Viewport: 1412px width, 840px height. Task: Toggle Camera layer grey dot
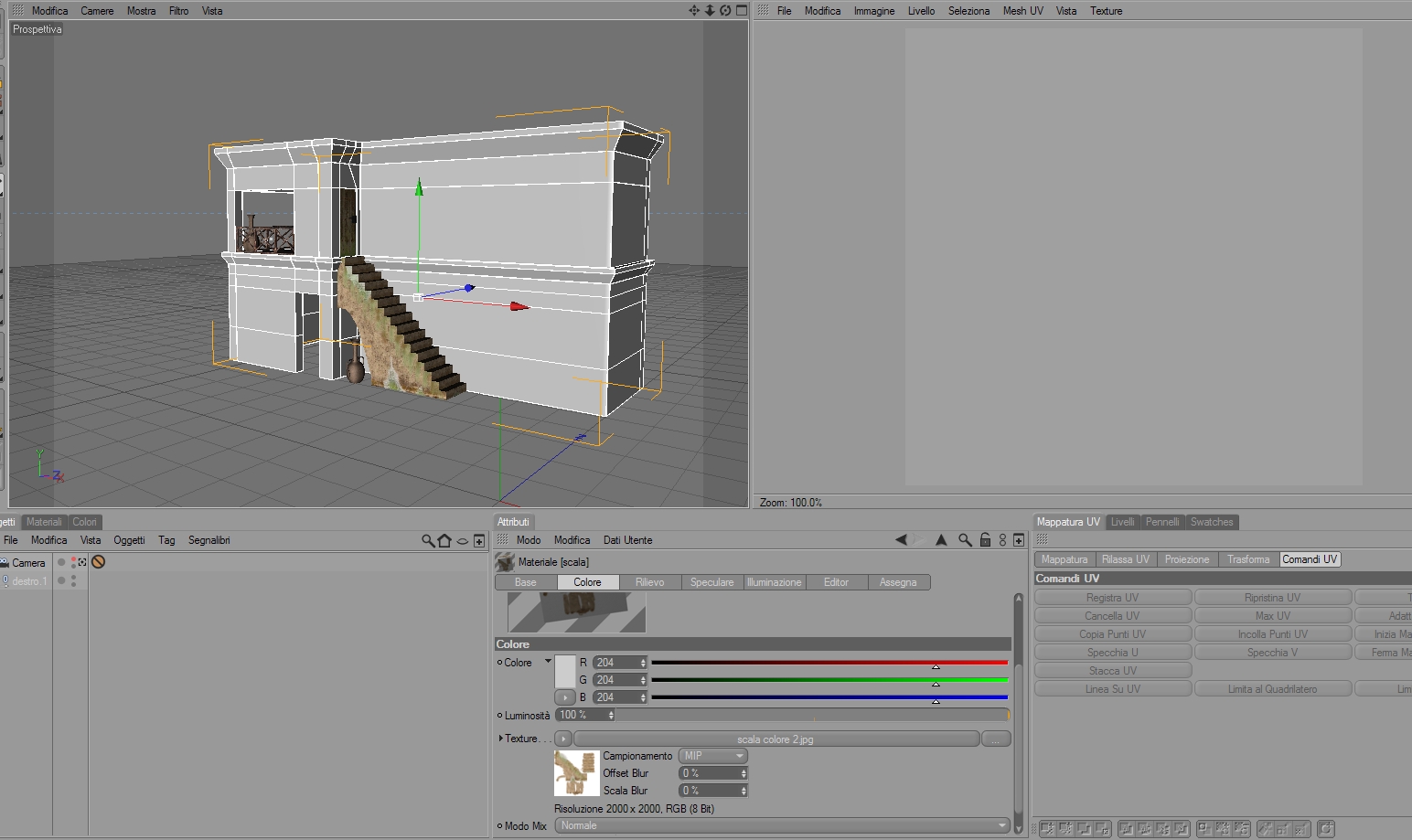(61, 562)
